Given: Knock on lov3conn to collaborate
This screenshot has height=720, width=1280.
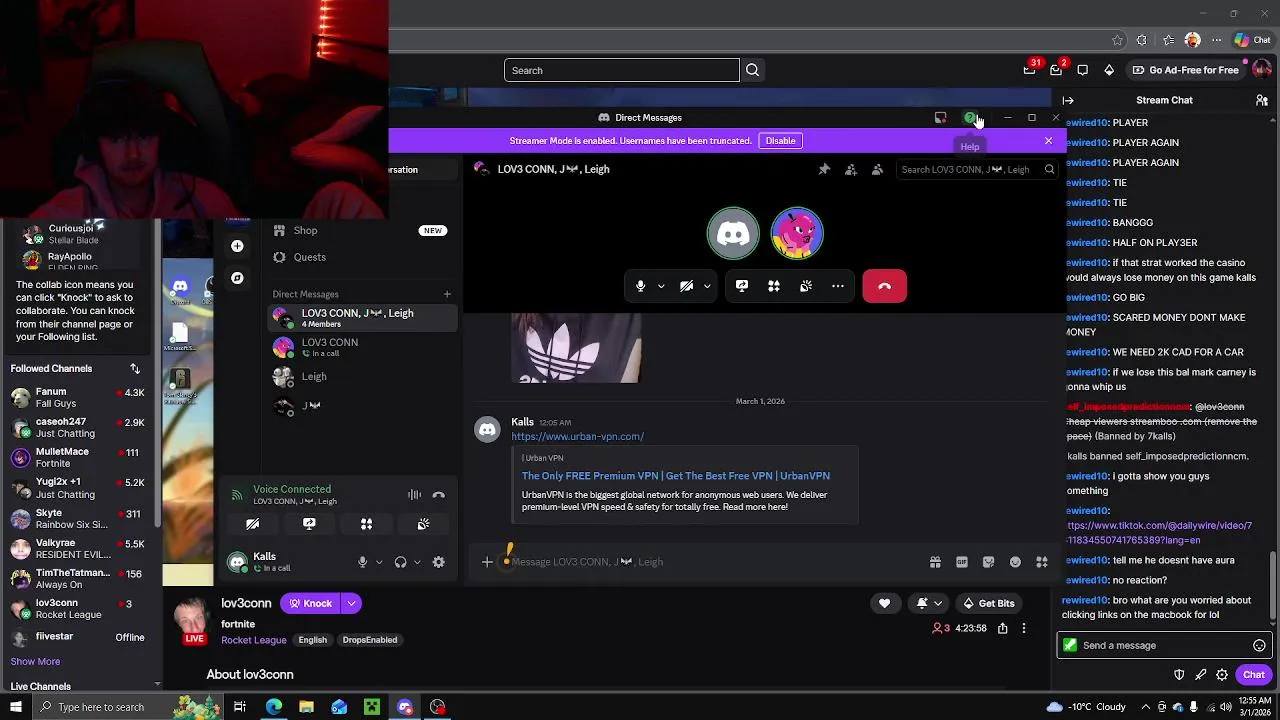Looking at the screenshot, I should tap(310, 603).
